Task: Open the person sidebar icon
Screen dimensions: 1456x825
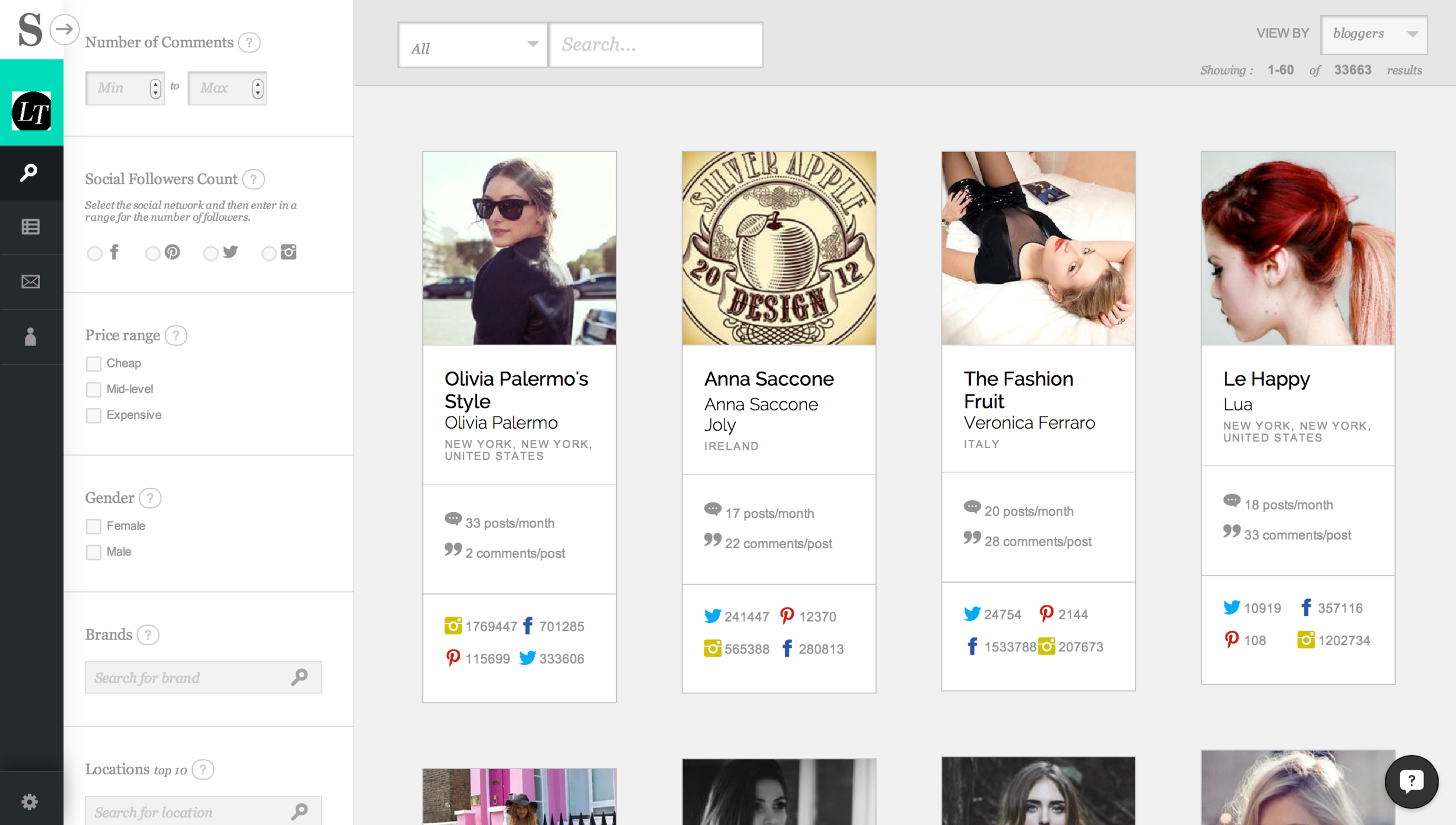Action: coord(30,336)
